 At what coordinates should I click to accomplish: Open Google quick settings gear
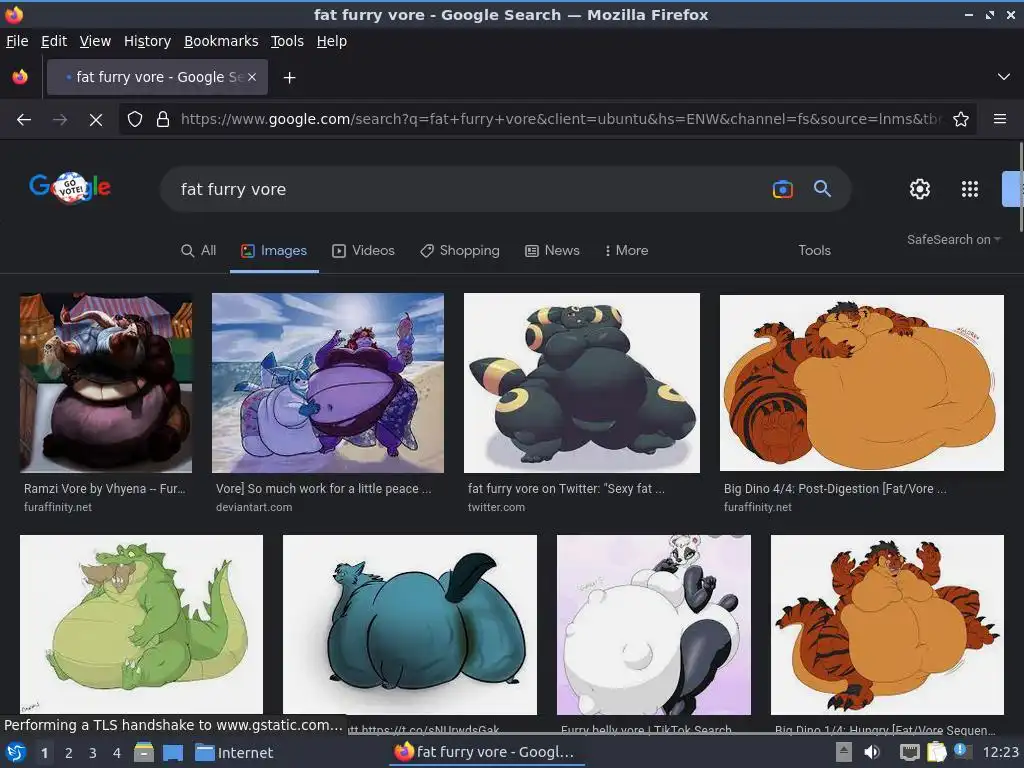point(920,189)
